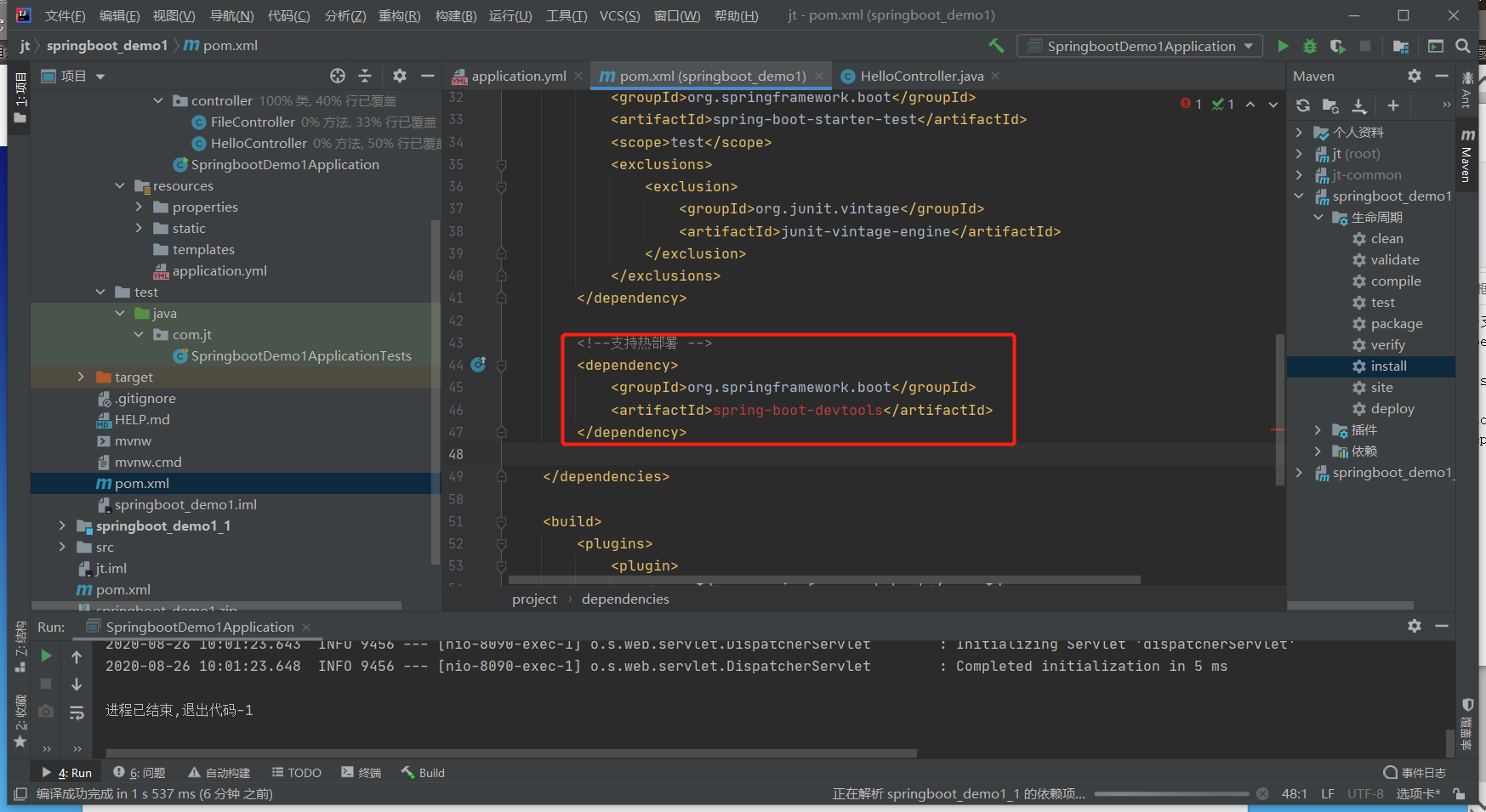1486x812 pixels.
Task: Expand the 依赖 node in Maven panel
Action: [1318, 451]
